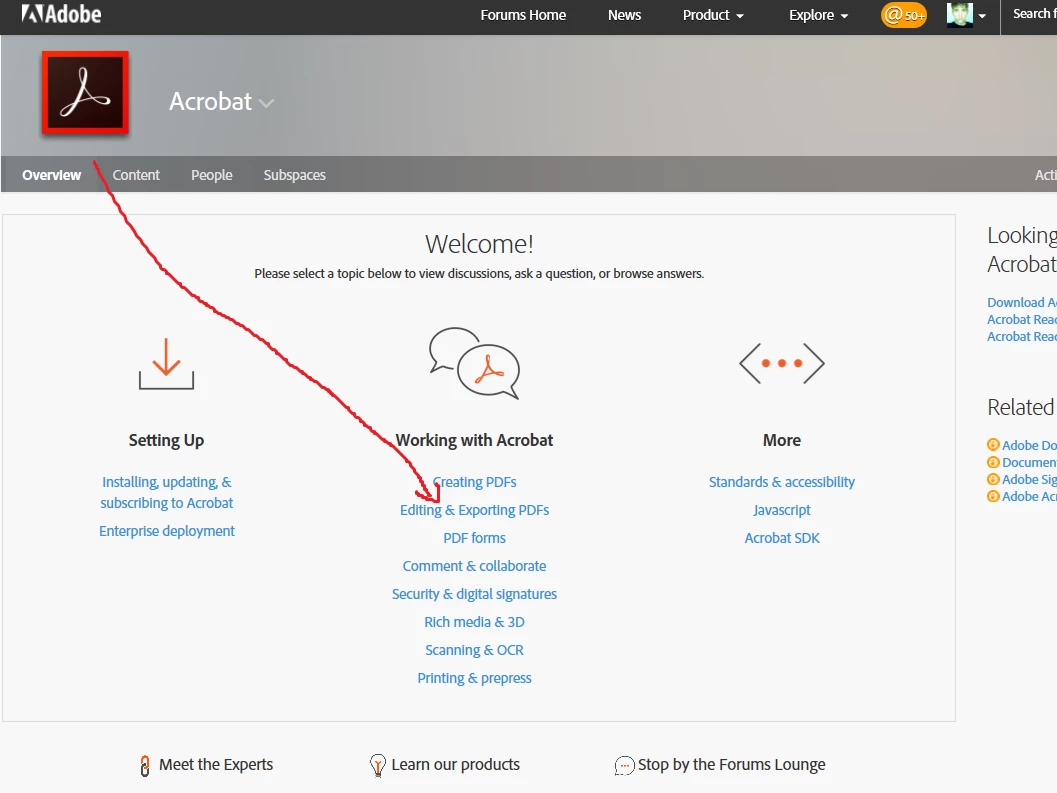The image size is (1057, 793).
Task: Open Standards & accessibility link
Action: pyautogui.click(x=782, y=482)
